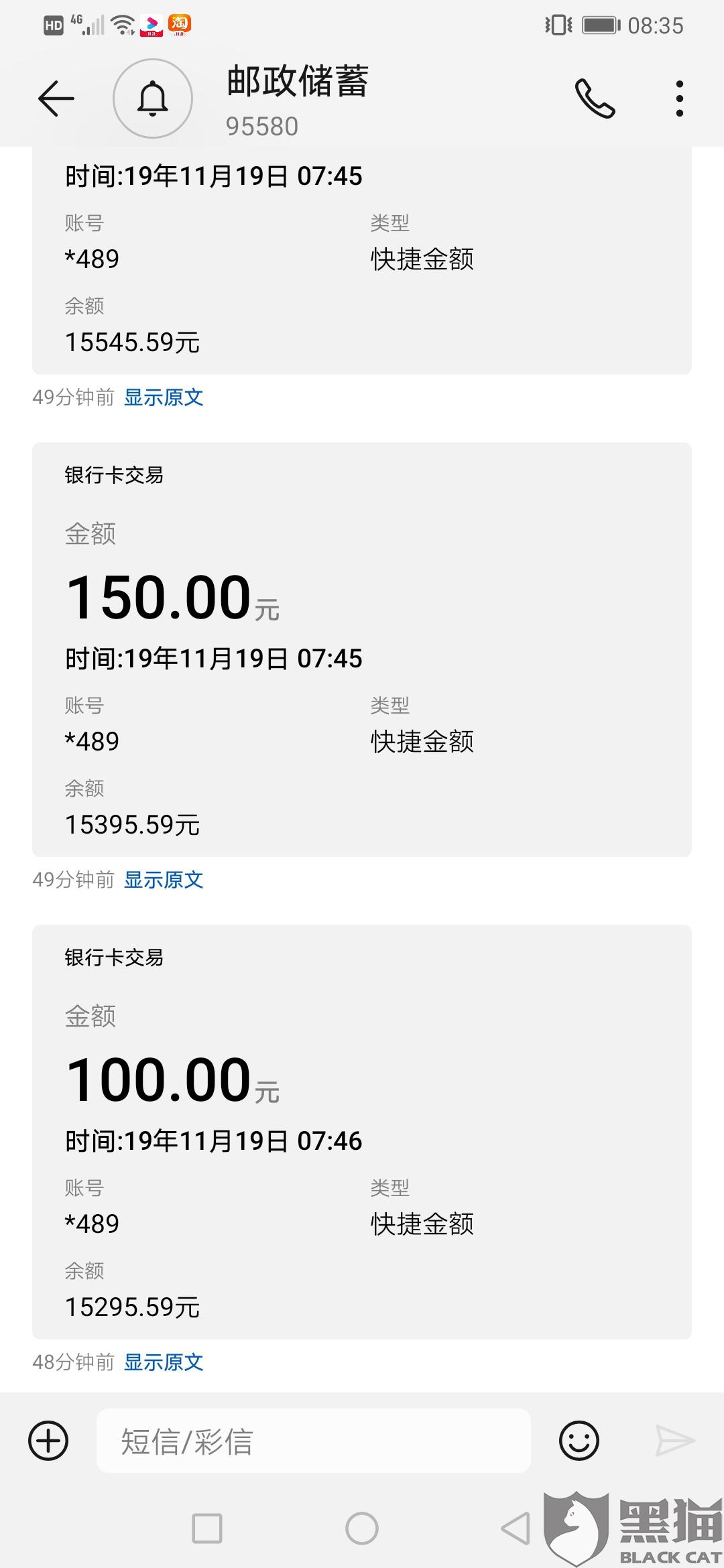Show original text of 15545.59元 message
The width and height of the screenshot is (724, 1568).
[x=164, y=397]
